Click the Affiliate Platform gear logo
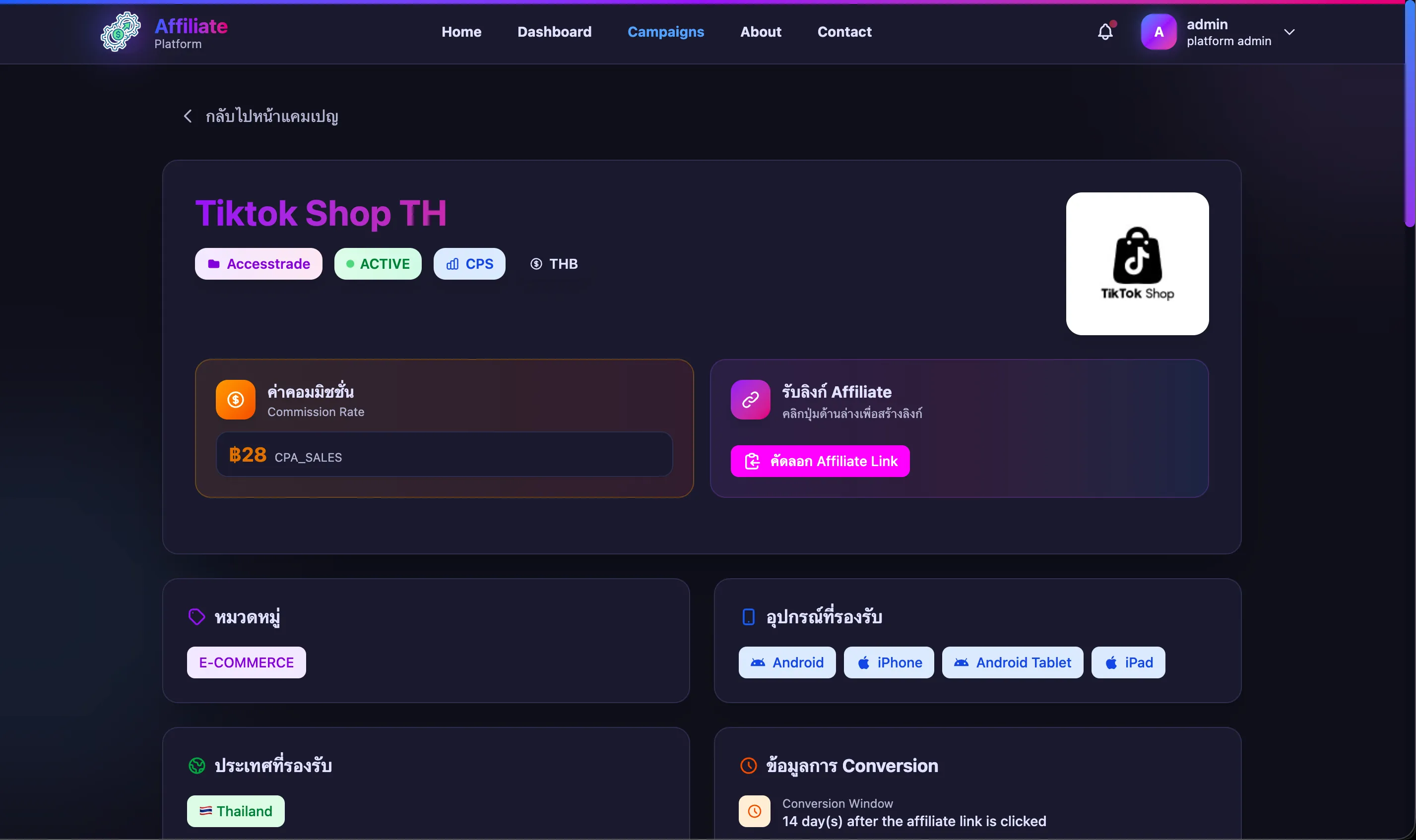Viewport: 1416px width, 840px height. pos(120,32)
